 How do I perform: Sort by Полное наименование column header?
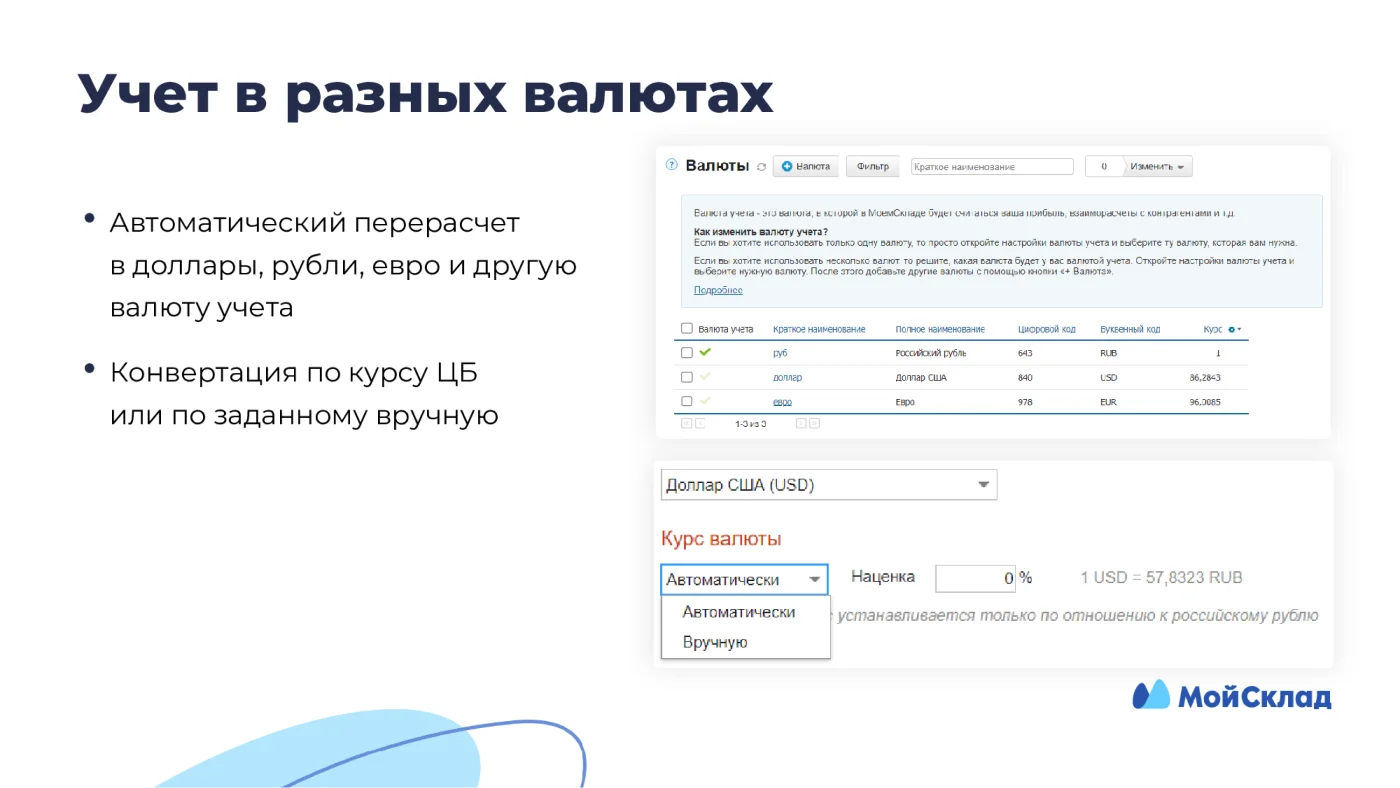coord(940,329)
